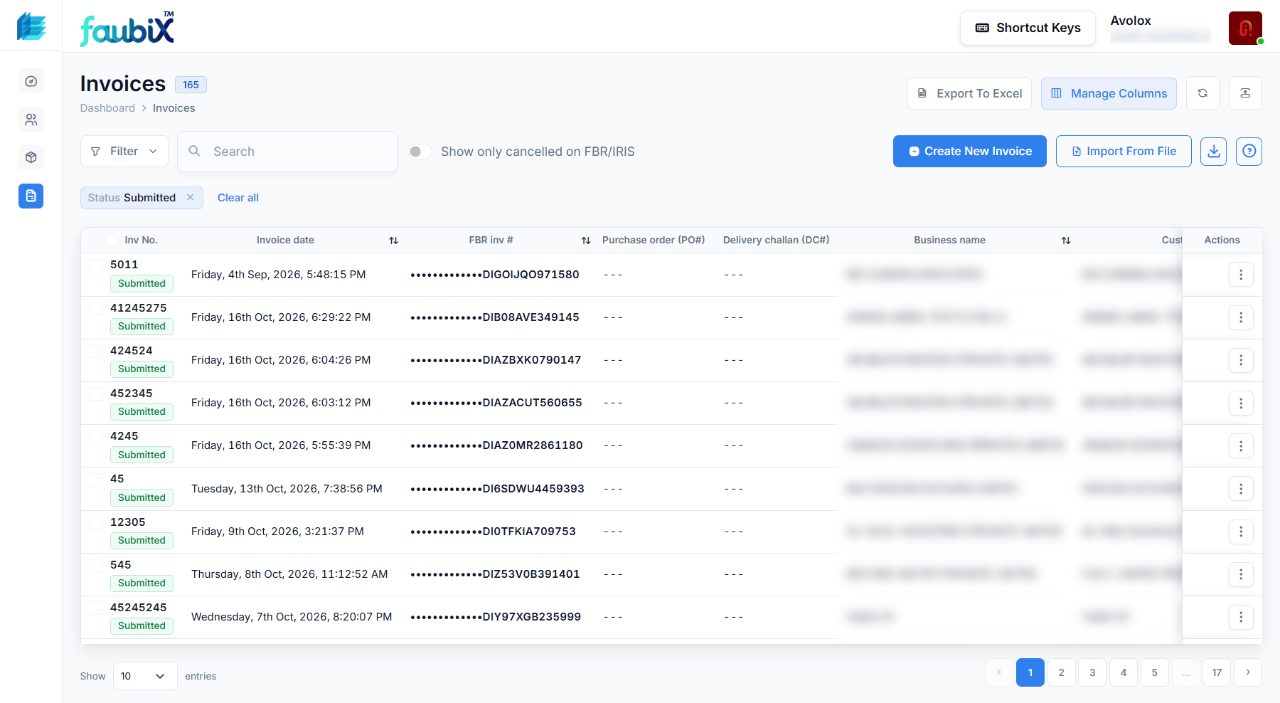Open the user avatar at top right

click(x=1246, y=28)
